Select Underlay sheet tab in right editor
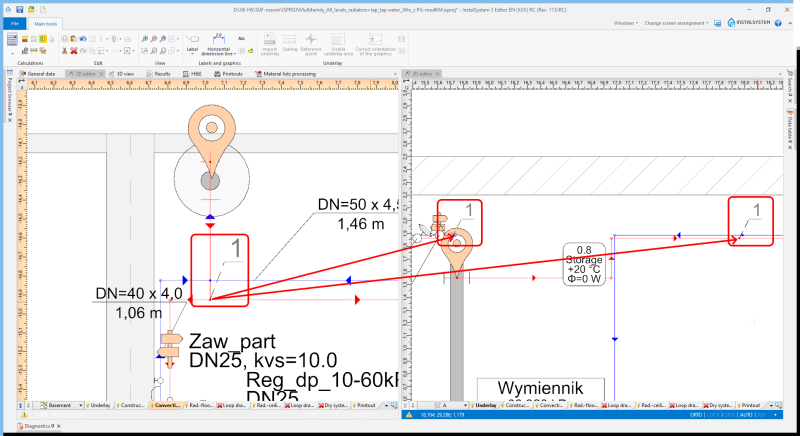Image resolution: width=800 pixels, height=436 pixels. click(485, 405)
